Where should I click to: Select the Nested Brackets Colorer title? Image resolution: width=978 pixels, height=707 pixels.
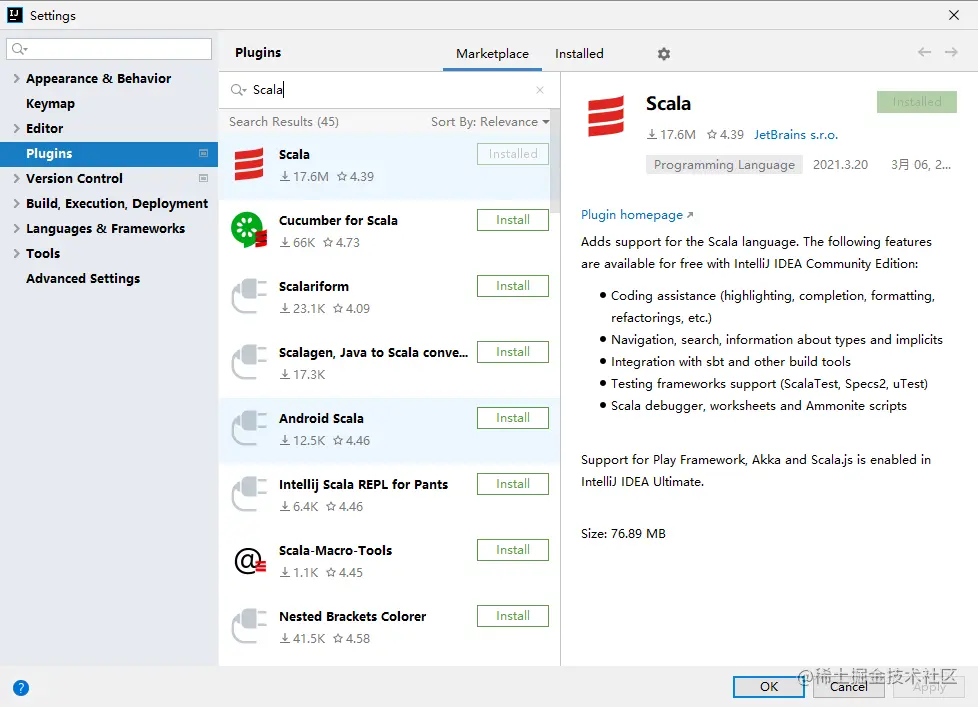352,617
